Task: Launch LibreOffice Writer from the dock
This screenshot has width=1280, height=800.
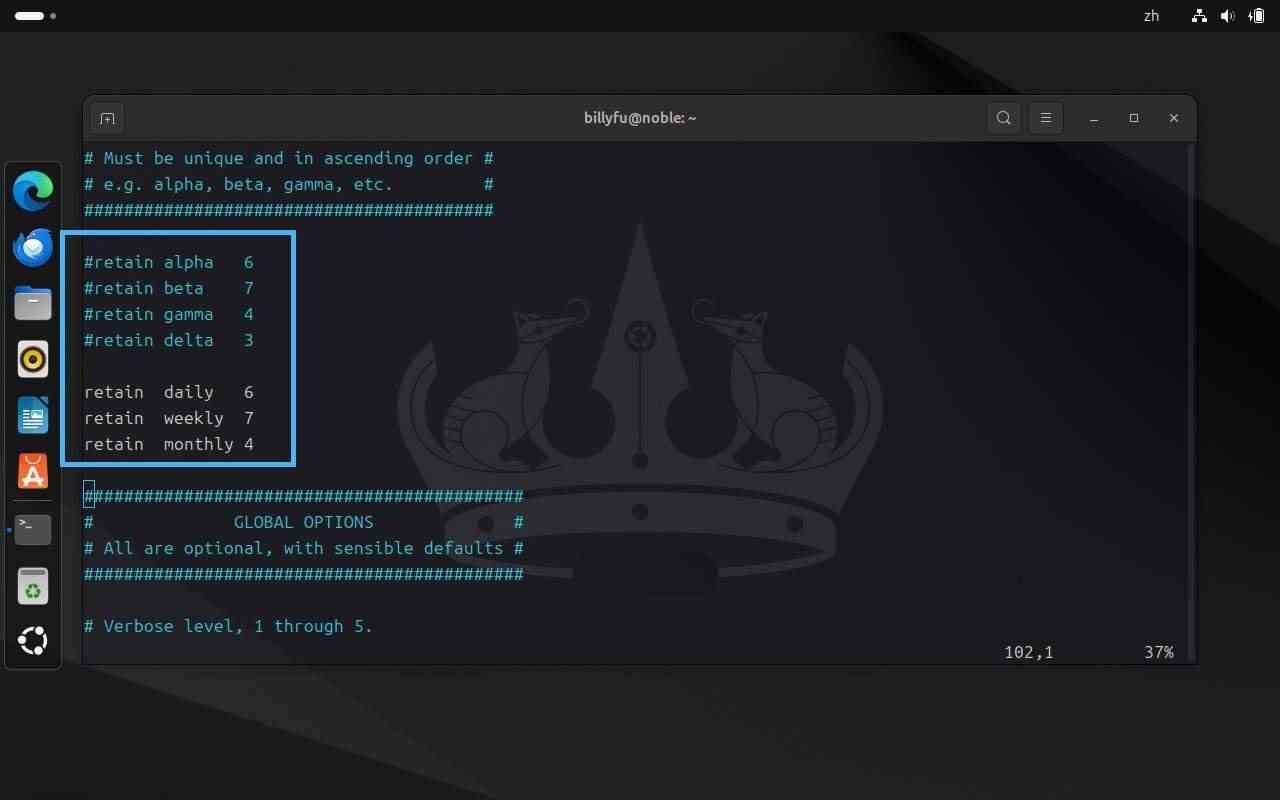Action: 33,415
